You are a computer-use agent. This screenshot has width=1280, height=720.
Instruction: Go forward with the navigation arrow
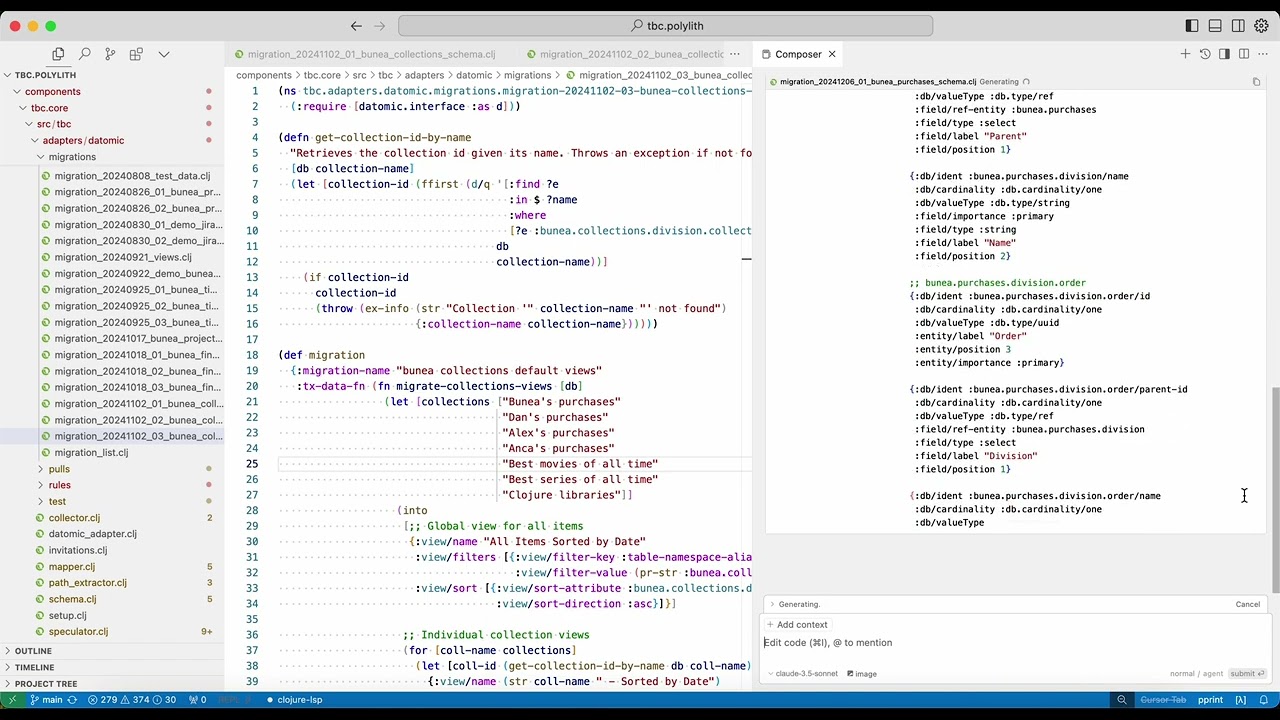380,26
